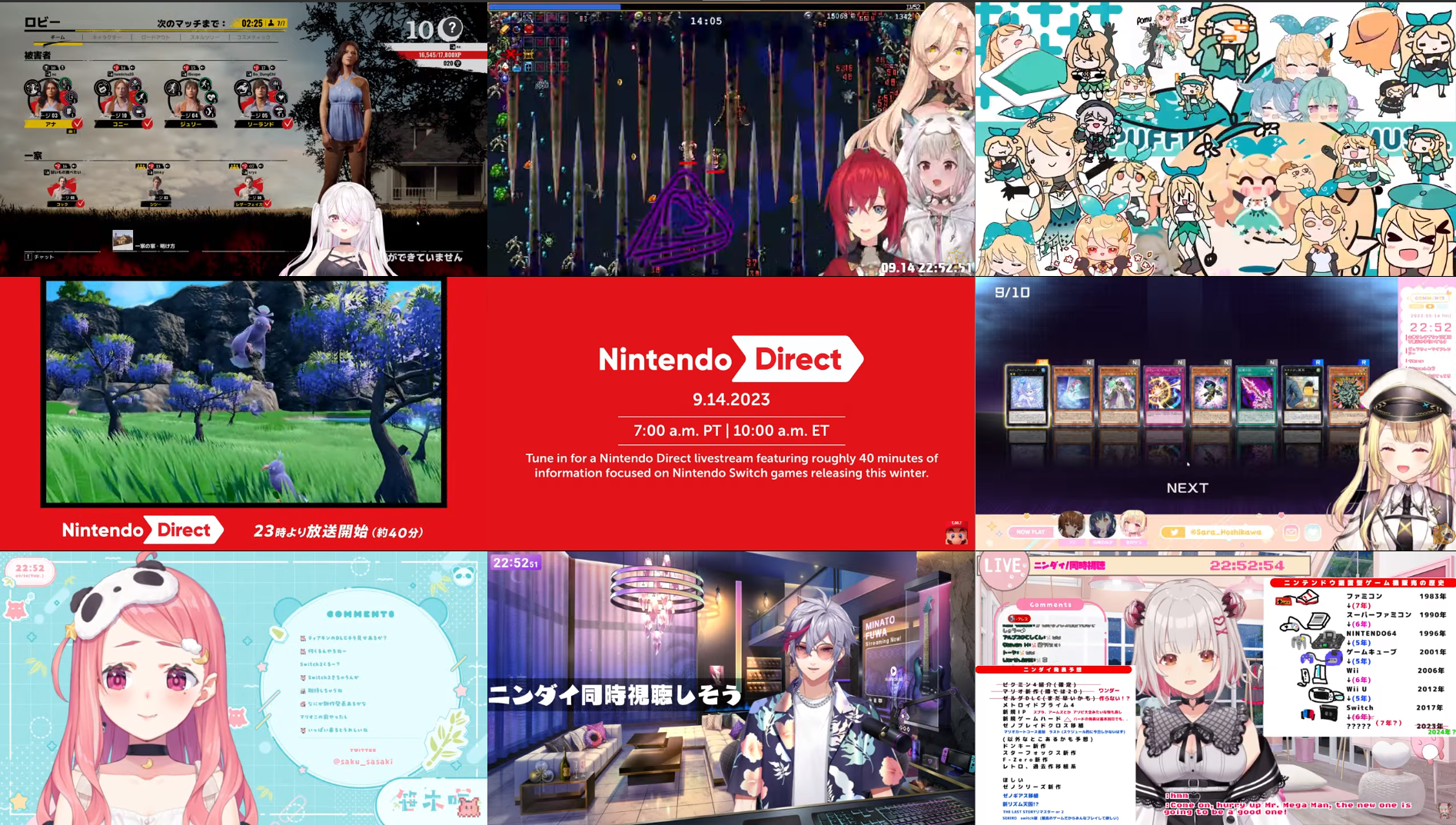Viewport: 1456px width, 825px height.
Task: Click the 9.14.2023 date text
Action: [x=731, y=399]
